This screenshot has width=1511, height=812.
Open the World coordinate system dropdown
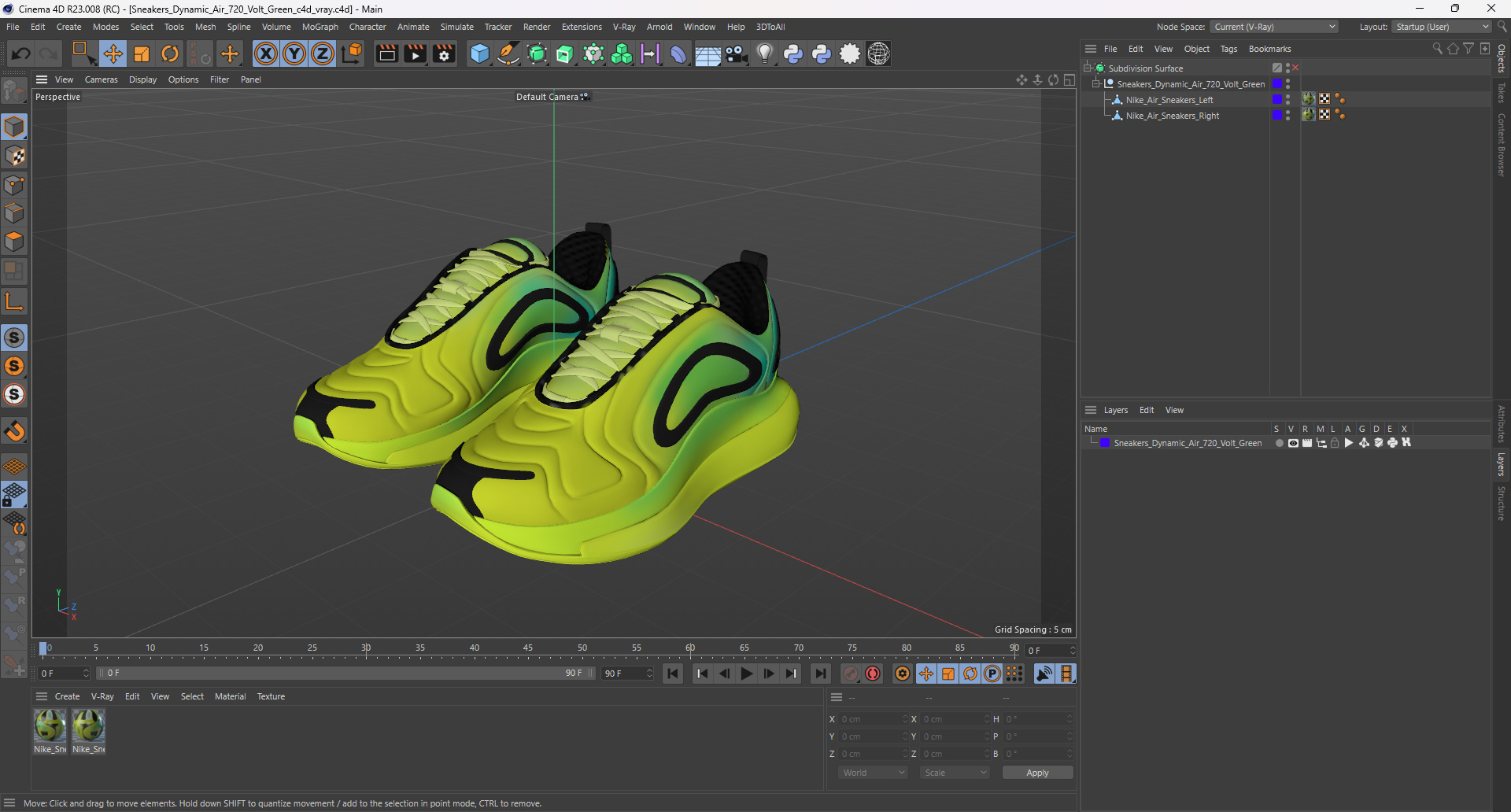tap(874, 773)
